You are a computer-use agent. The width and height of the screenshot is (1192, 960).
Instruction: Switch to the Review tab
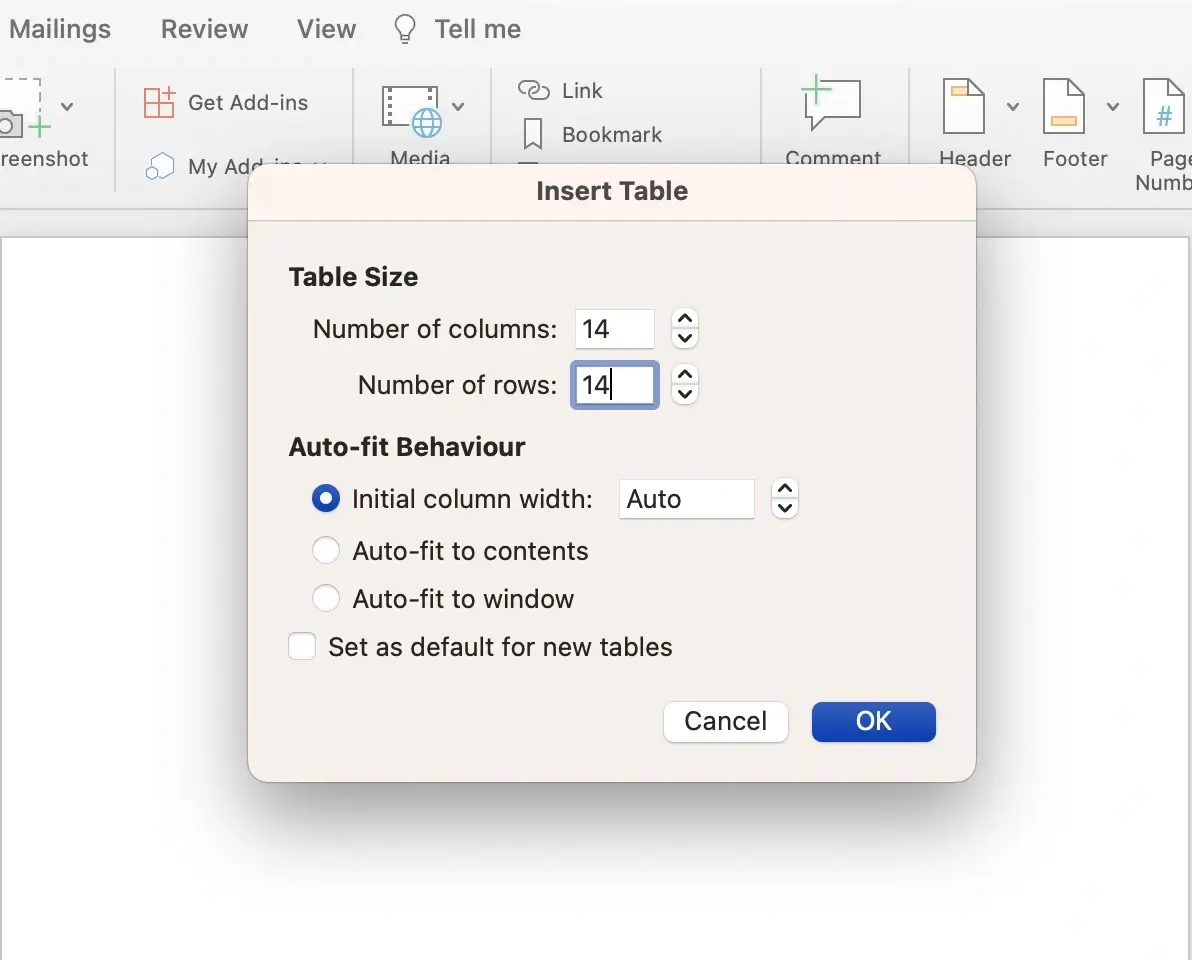pos(204,29)
